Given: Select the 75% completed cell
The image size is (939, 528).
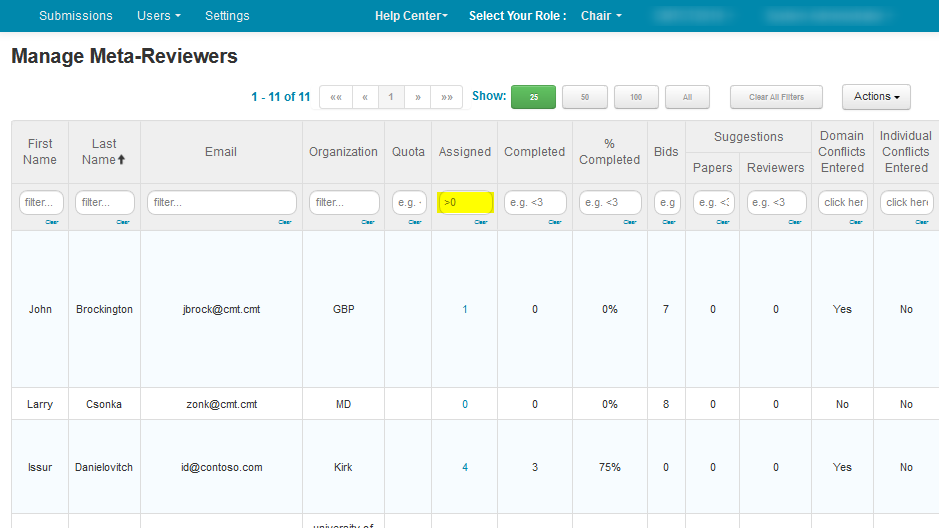Looking at the screenshot, I should point(610,468).
